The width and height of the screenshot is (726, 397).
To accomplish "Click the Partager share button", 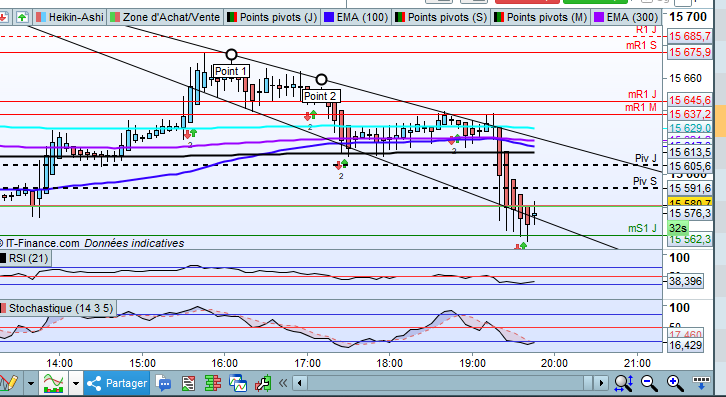I will pos(117,383).
